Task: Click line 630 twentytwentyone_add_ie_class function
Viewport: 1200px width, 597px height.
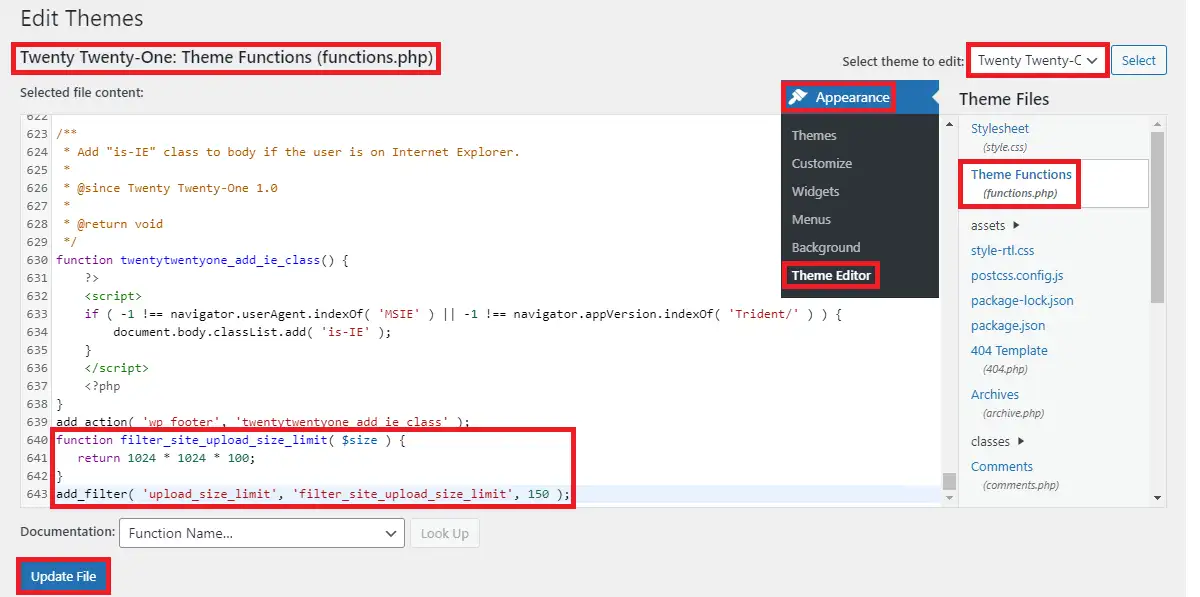Action: tap(202, 260)
